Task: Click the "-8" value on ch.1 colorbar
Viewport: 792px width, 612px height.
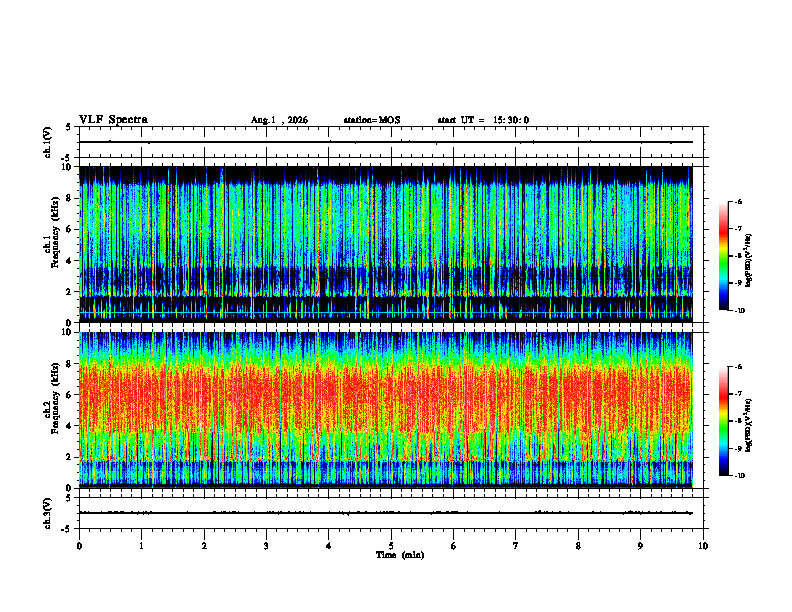Action: pos(738,256)
